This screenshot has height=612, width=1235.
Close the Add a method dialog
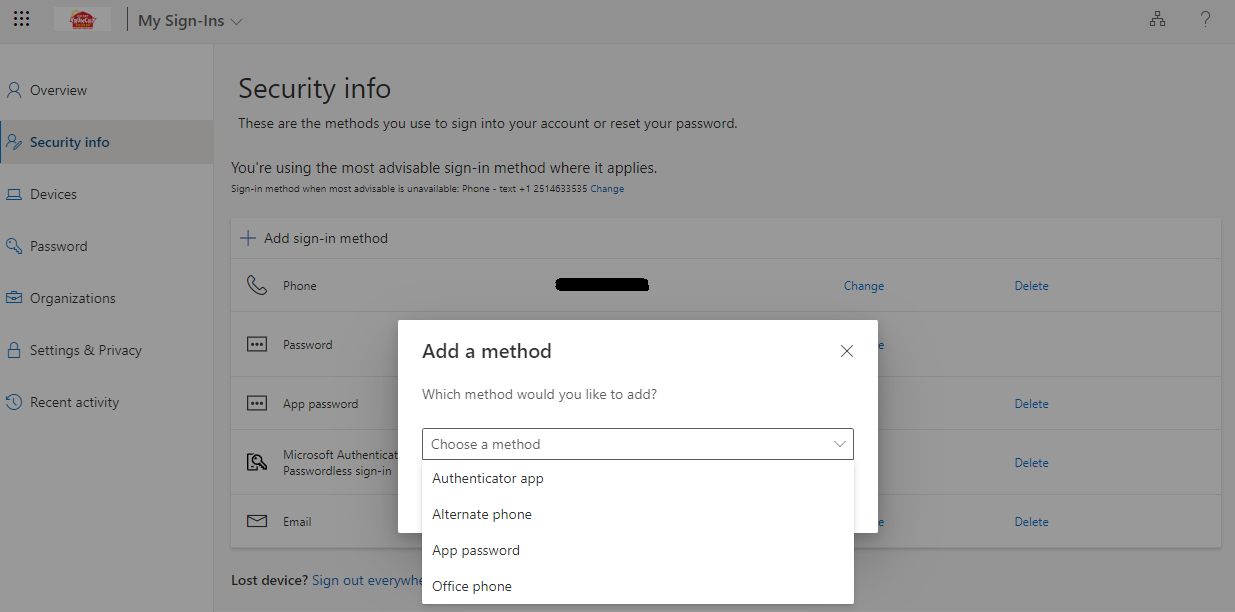847,351
